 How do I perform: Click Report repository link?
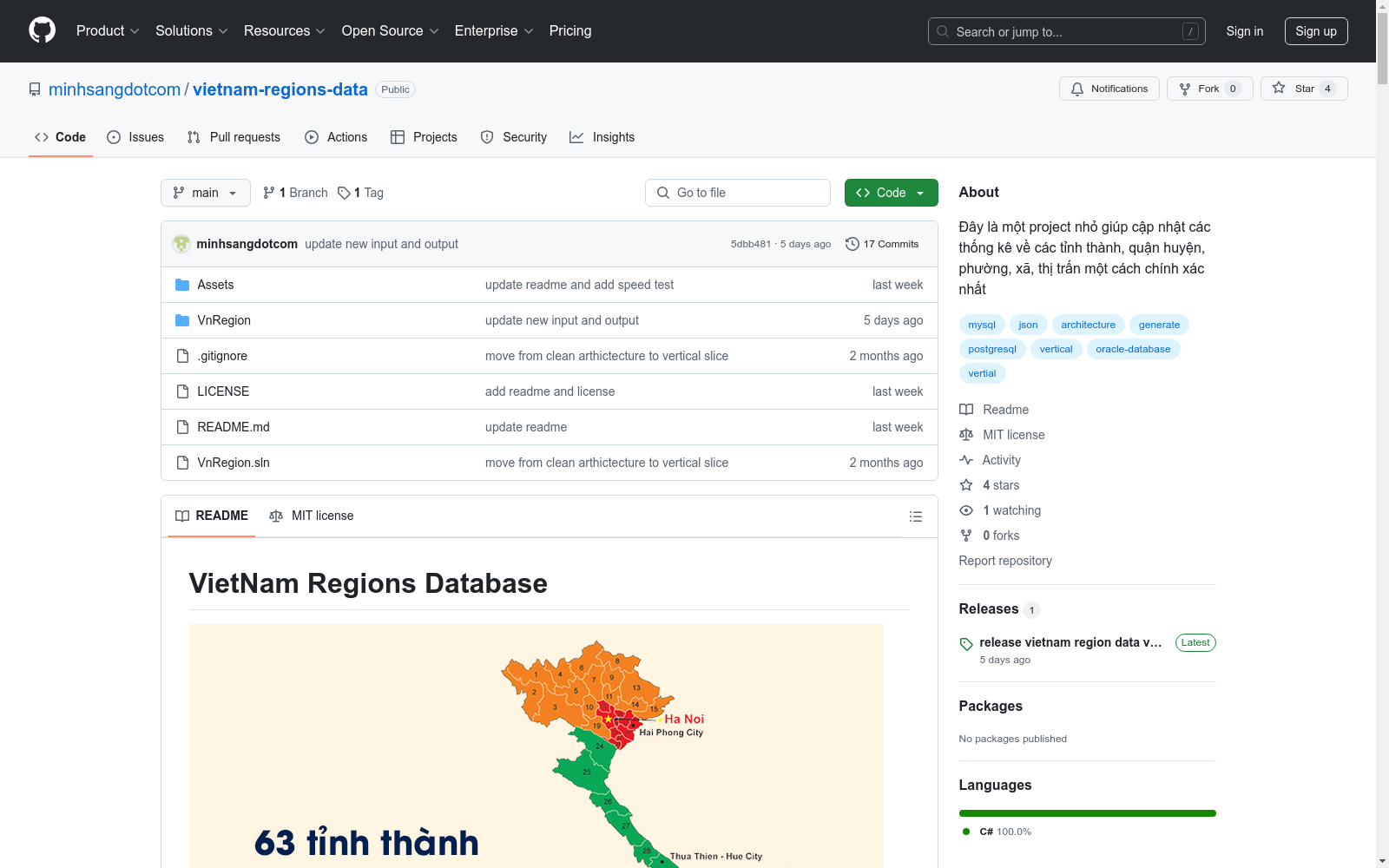tap(1005, 561)
